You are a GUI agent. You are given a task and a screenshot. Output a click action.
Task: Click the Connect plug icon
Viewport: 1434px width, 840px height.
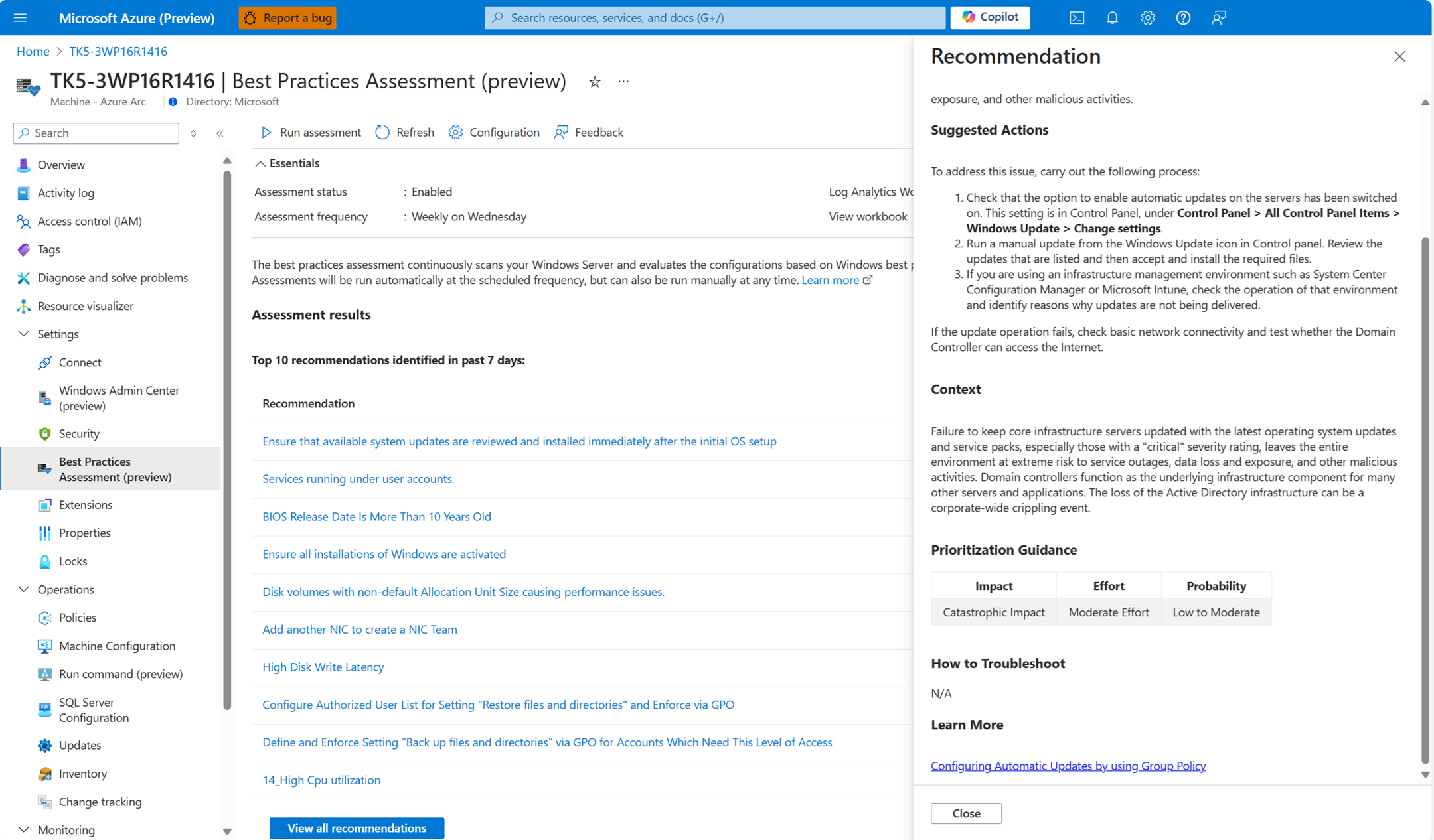click(44, 362)
